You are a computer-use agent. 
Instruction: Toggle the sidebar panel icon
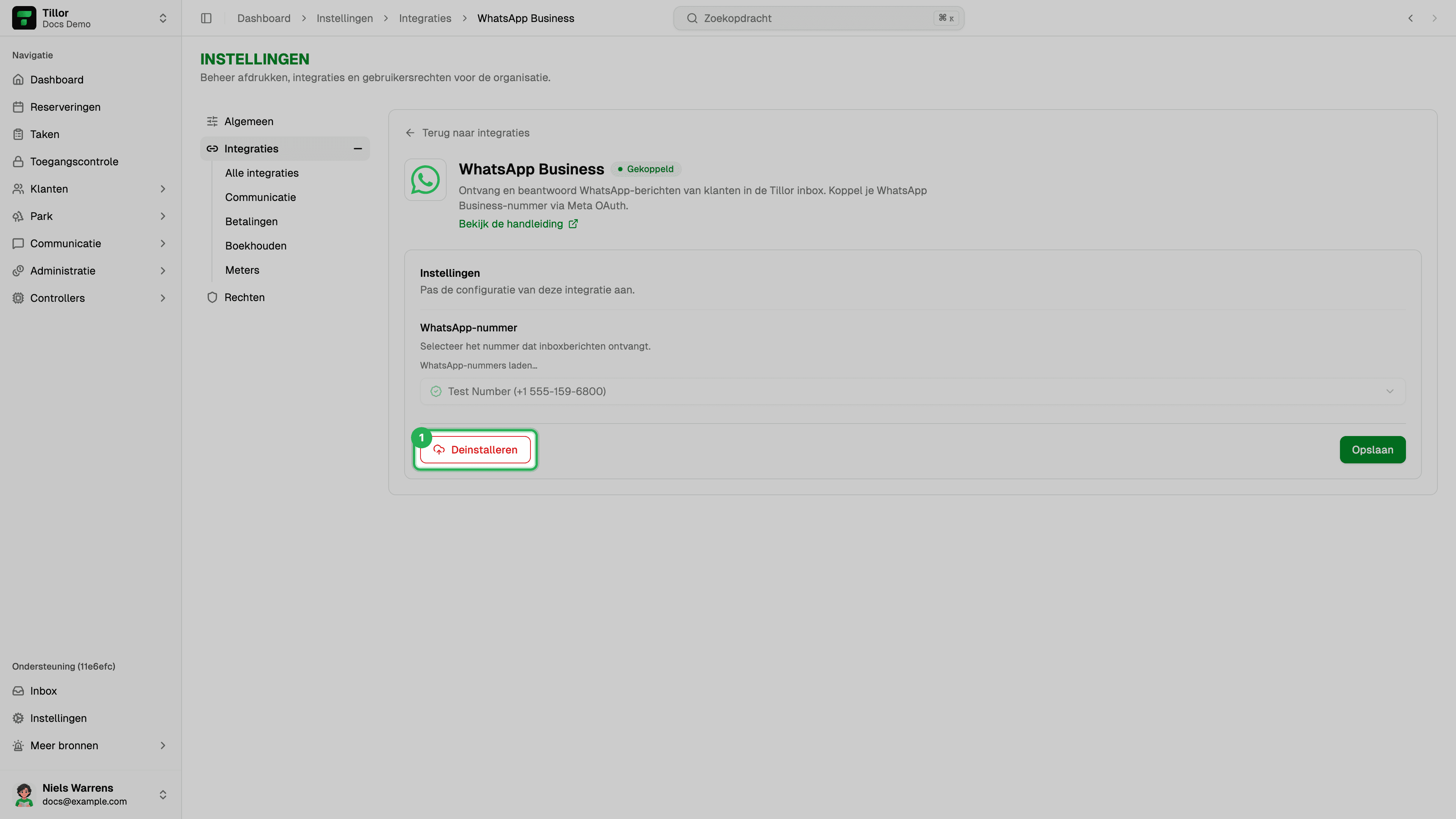(206, 18)
